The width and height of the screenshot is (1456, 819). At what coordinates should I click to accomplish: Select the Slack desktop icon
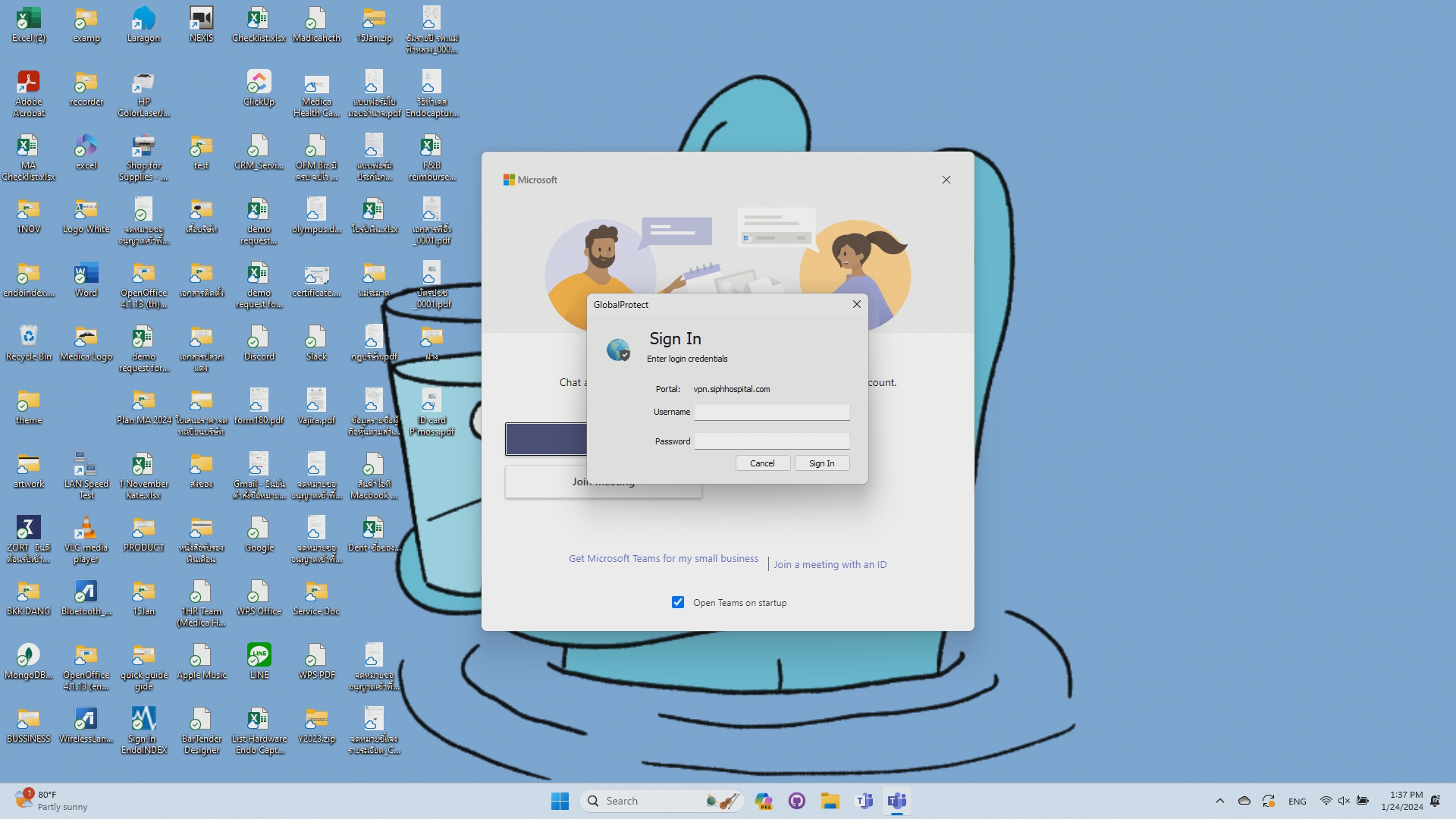(x=316, y=344)
